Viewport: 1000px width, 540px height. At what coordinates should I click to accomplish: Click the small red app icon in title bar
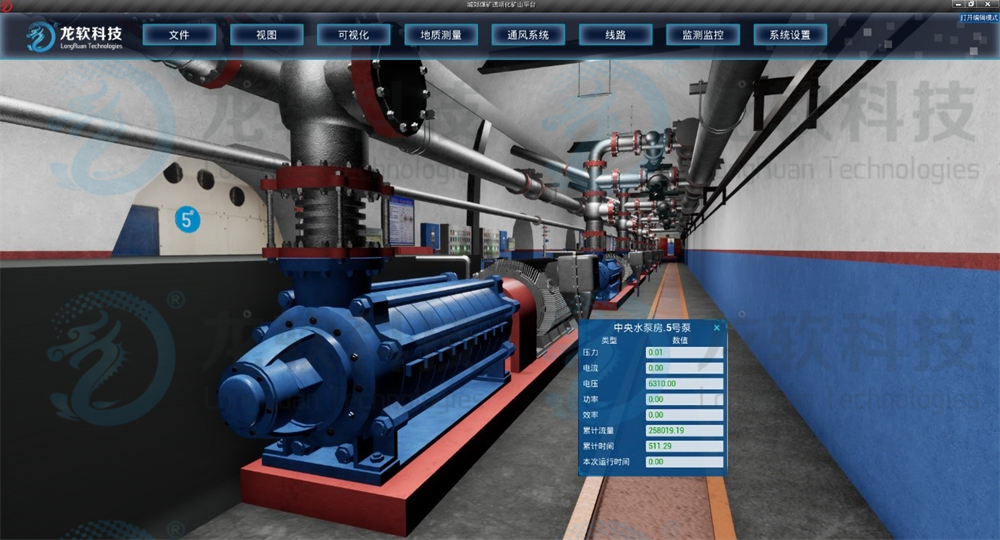click(6, 5)
